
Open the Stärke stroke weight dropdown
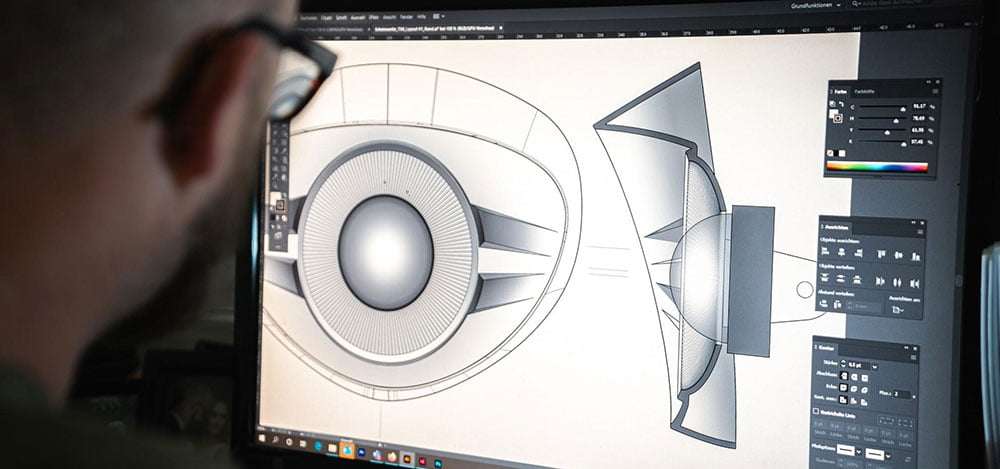[x=874, y=366]
